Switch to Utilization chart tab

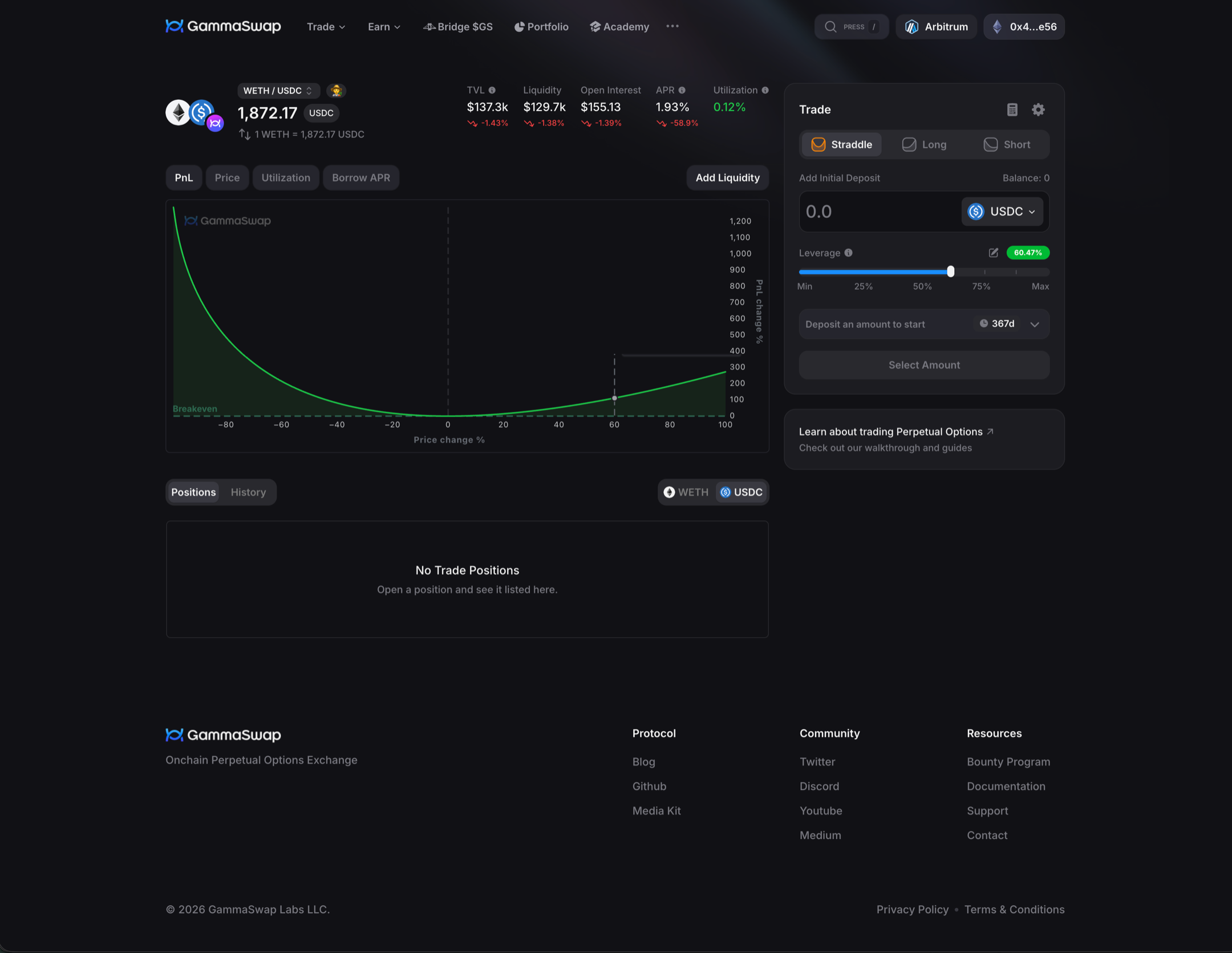tap(286, 177)
